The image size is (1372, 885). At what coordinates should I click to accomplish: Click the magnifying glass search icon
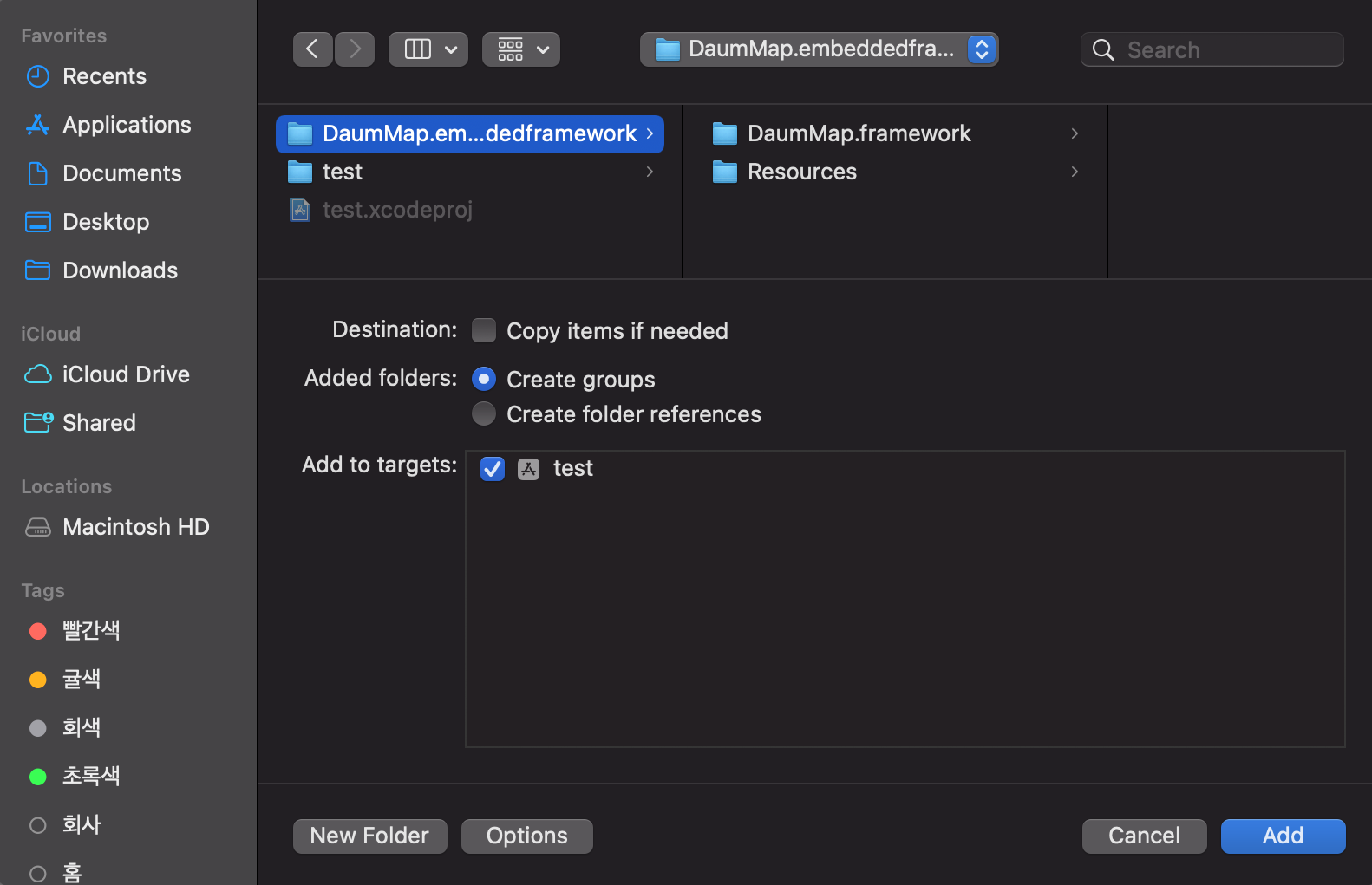1103,50
